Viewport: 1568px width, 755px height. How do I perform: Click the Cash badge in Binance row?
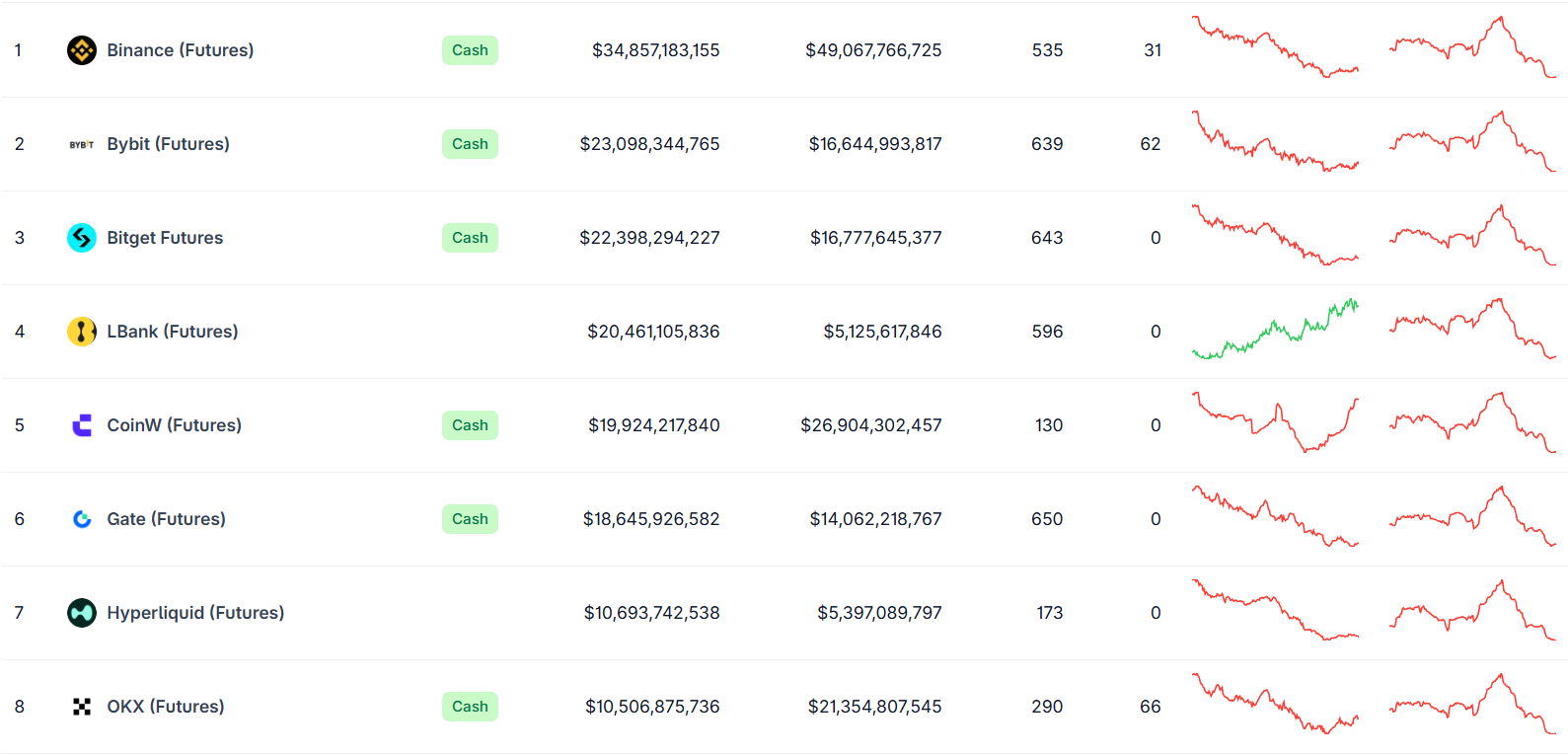click(x=470, y=50)
